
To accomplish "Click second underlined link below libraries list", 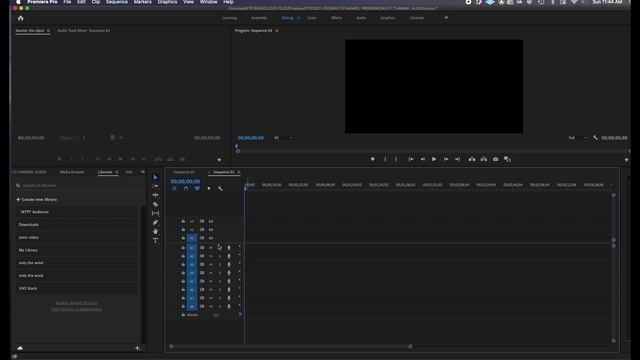I will 76,309.
